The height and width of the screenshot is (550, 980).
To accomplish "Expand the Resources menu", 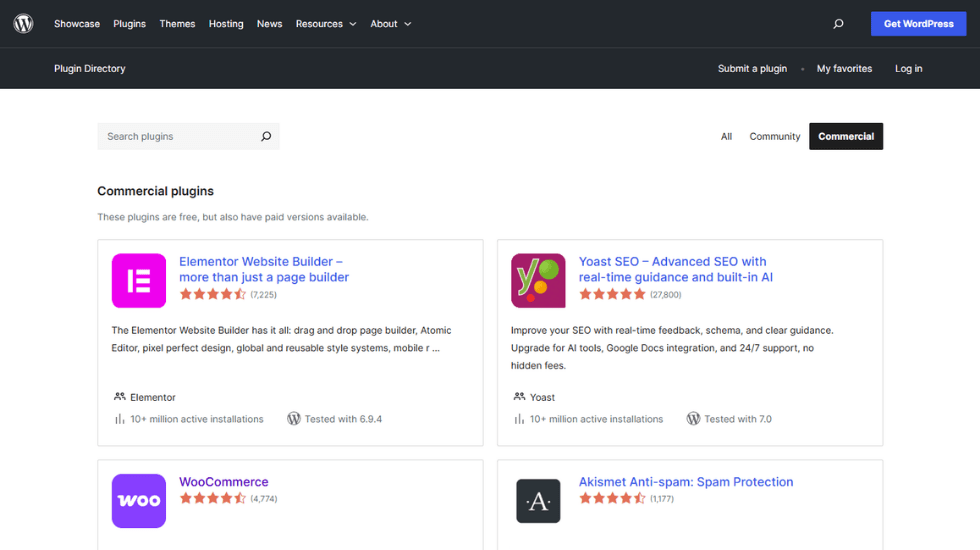I will (x=326, y=24).
